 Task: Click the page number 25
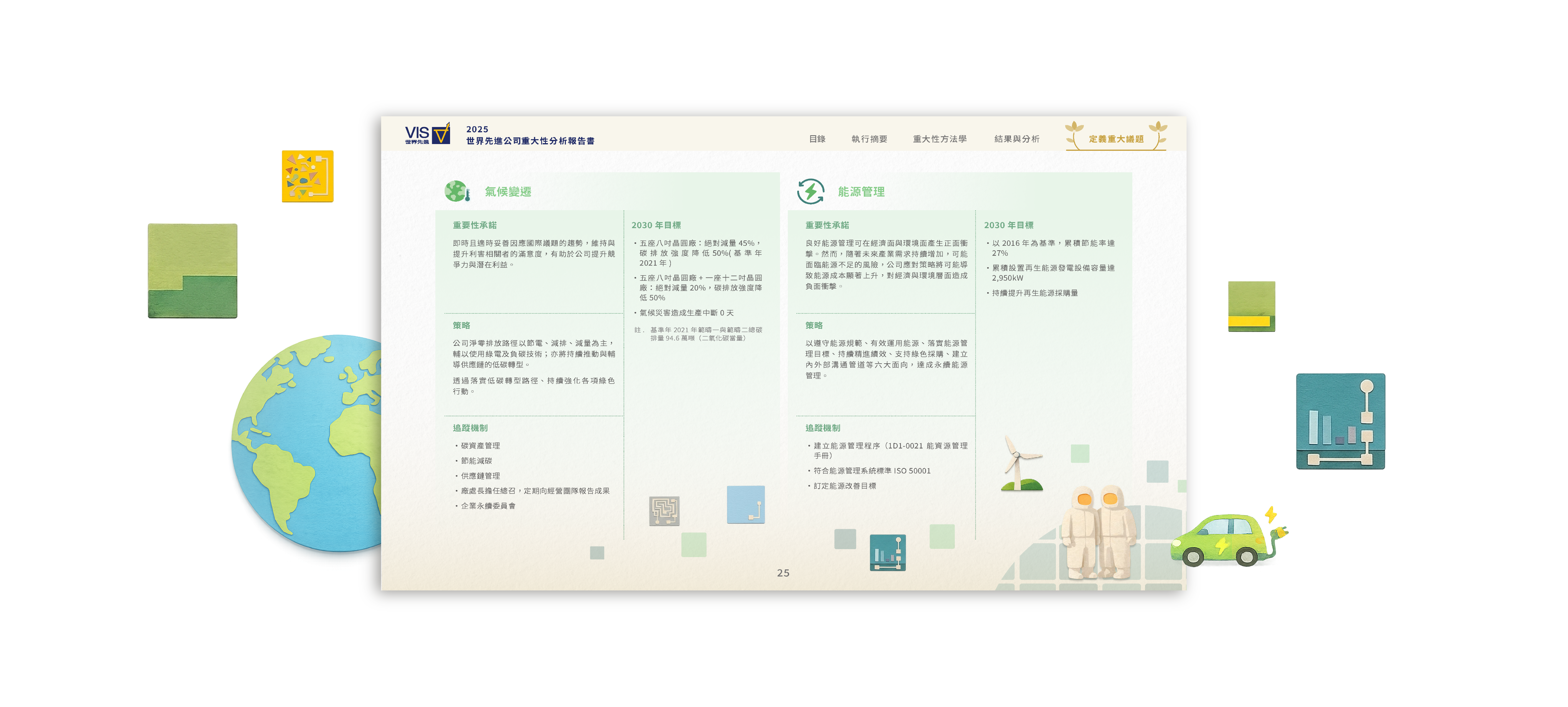coord(783,573)
